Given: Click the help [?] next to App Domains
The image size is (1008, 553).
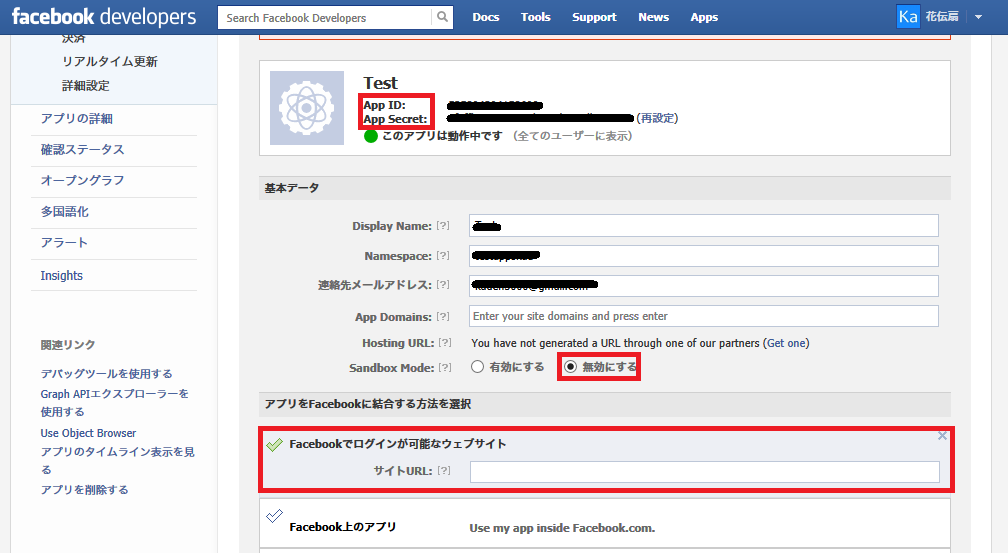Looking at the screenshot, I should (443, 316).
